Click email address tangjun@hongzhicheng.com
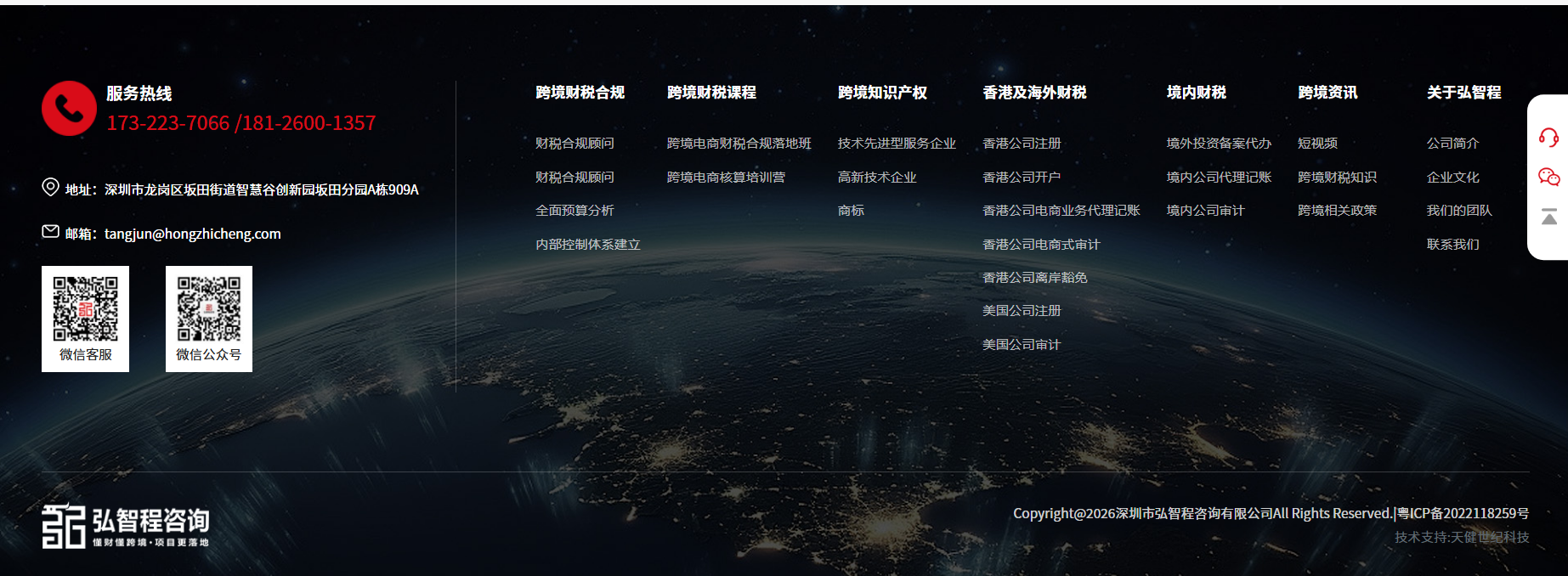This screenshot has height=576, width=1568. 193,234
